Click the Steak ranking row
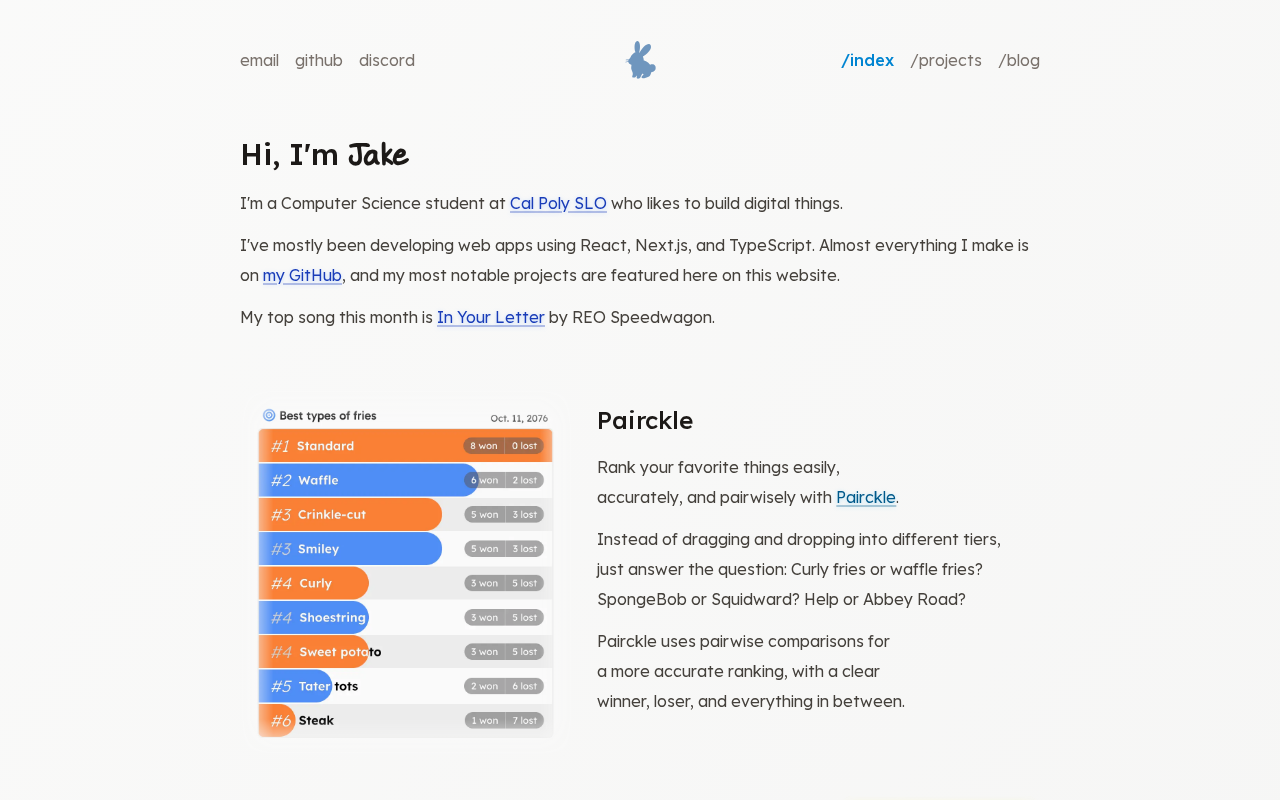 (x=405, y=720)
